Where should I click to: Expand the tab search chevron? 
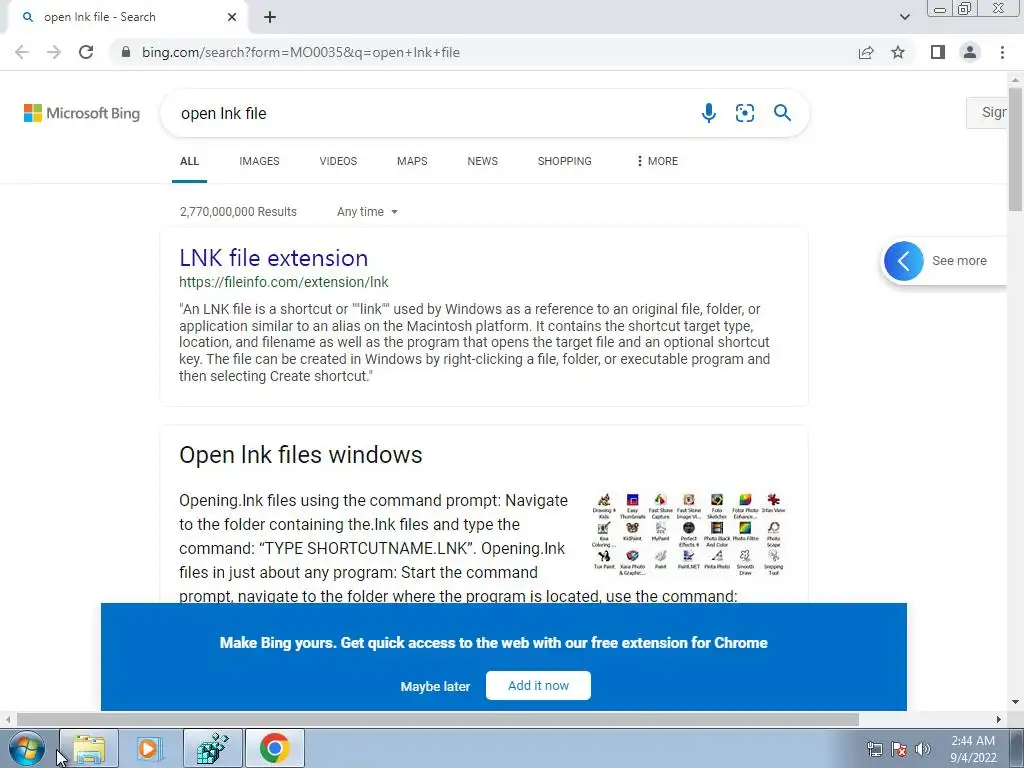click(x=904, y=18)
